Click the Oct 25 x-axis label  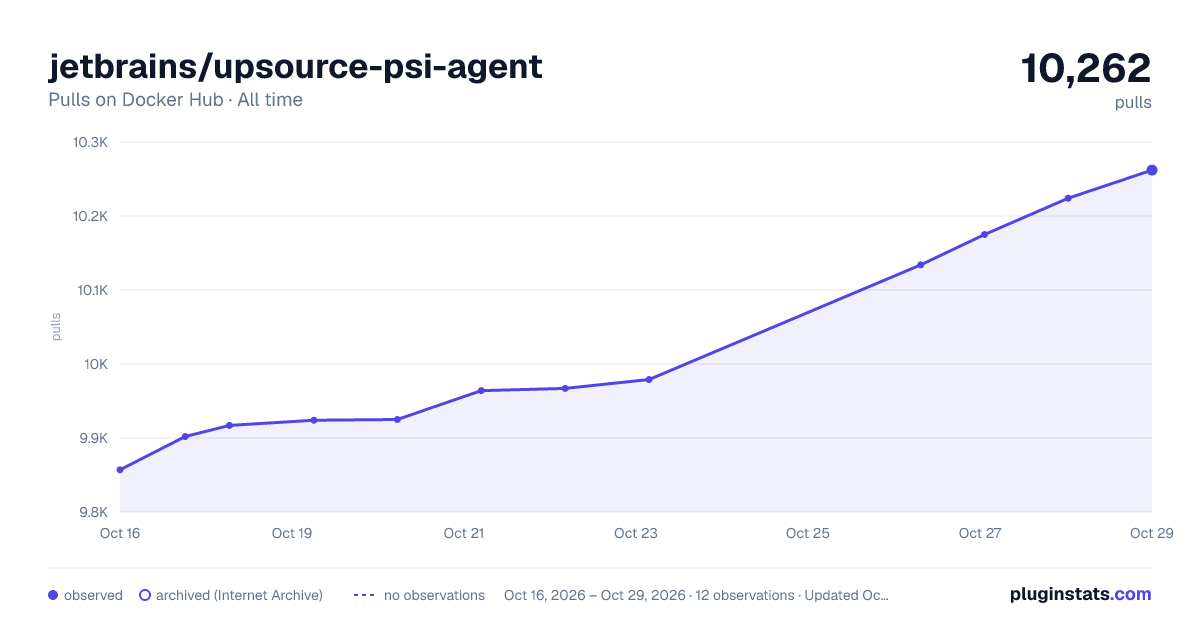pos(808,533)
